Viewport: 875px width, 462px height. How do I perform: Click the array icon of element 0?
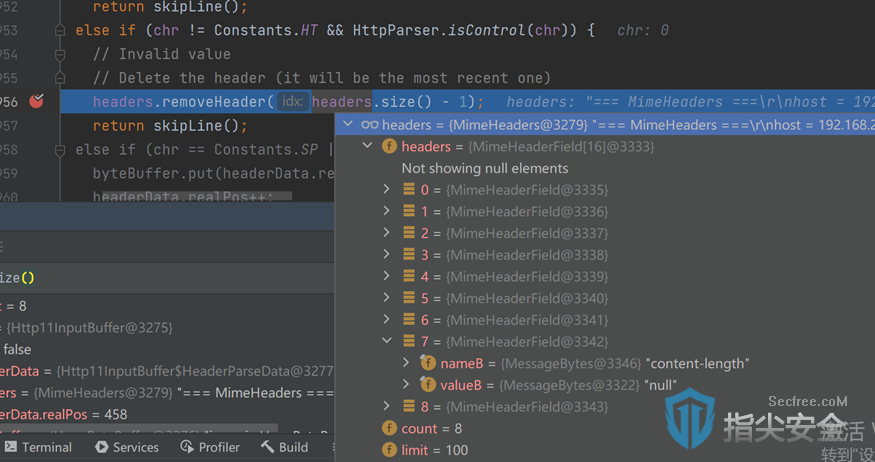tap(409, 189)
